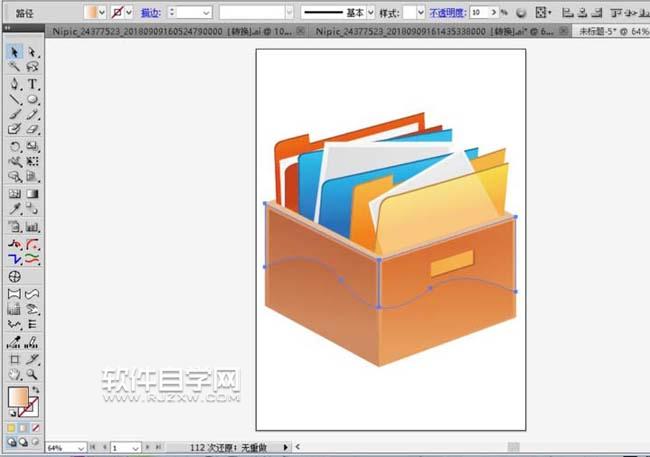Open fill color dropdown in control bar
Viewport: 650px width, 457px height.
102,12
